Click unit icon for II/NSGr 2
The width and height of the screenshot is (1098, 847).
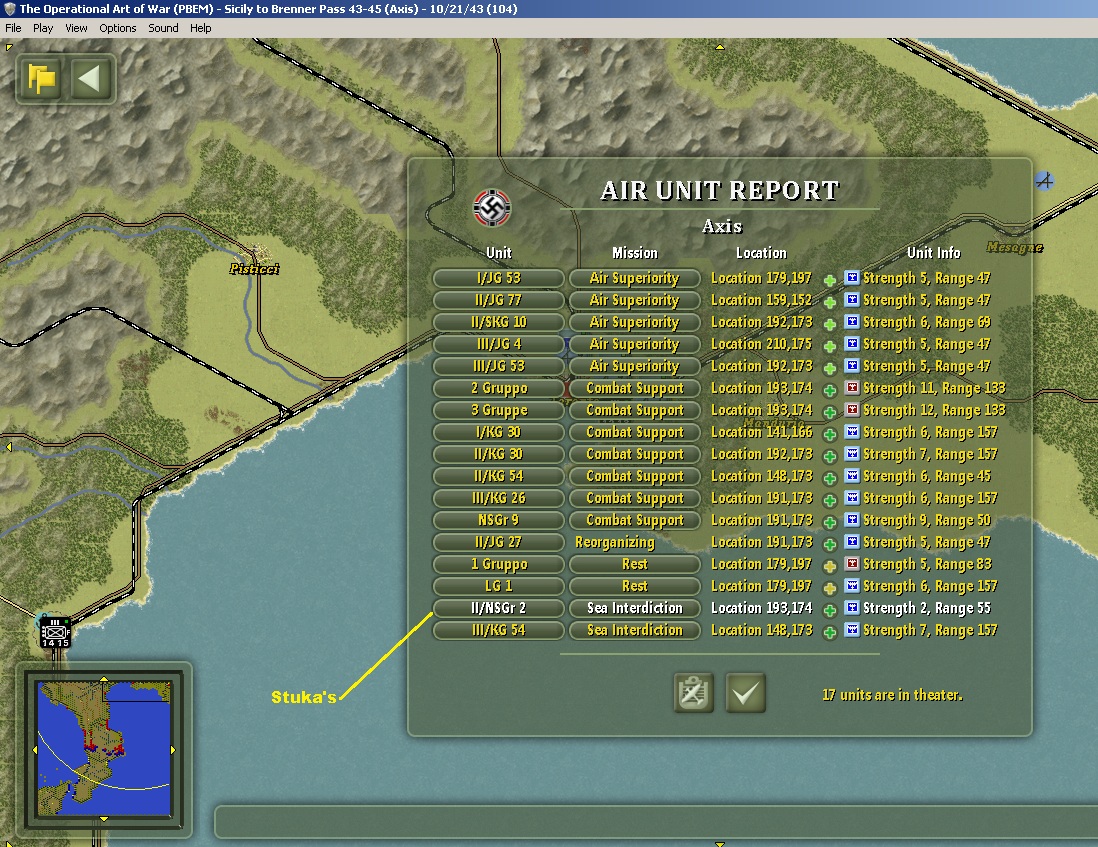click(852, 608)
